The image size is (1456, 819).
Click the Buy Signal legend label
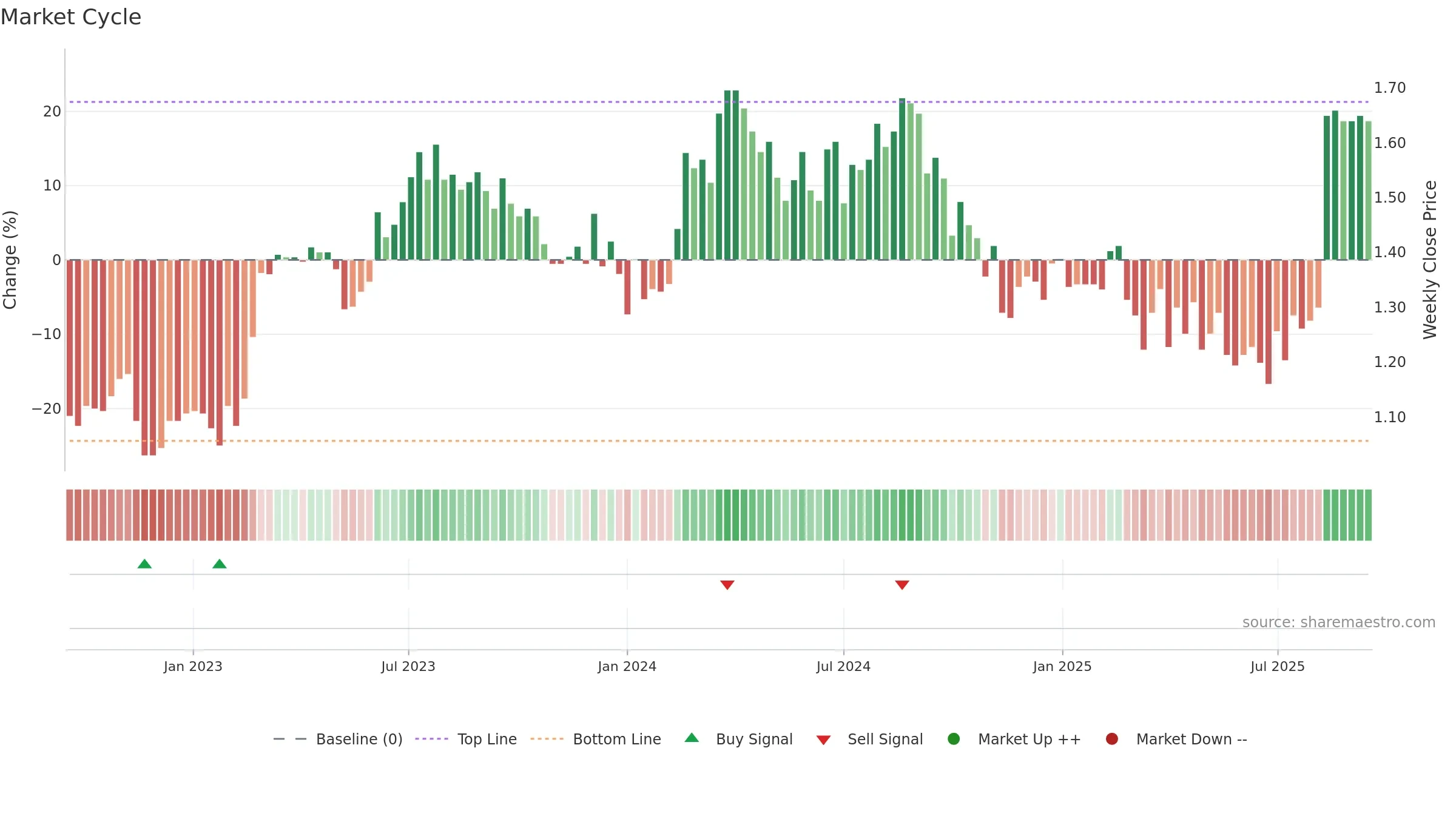(754, 740)
